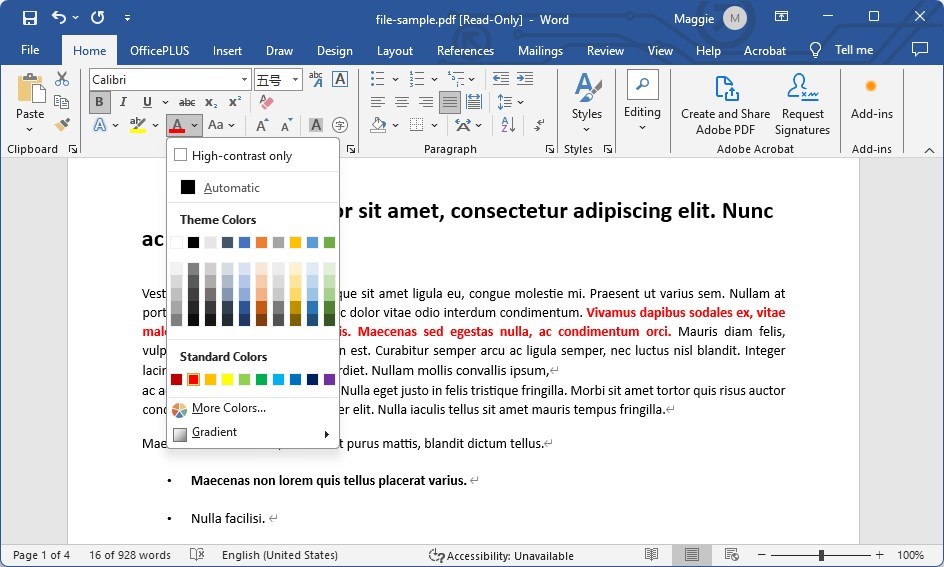Expand the Gradient submenu arrow
This screenshot has width=944, height=567.
(326, 434)
